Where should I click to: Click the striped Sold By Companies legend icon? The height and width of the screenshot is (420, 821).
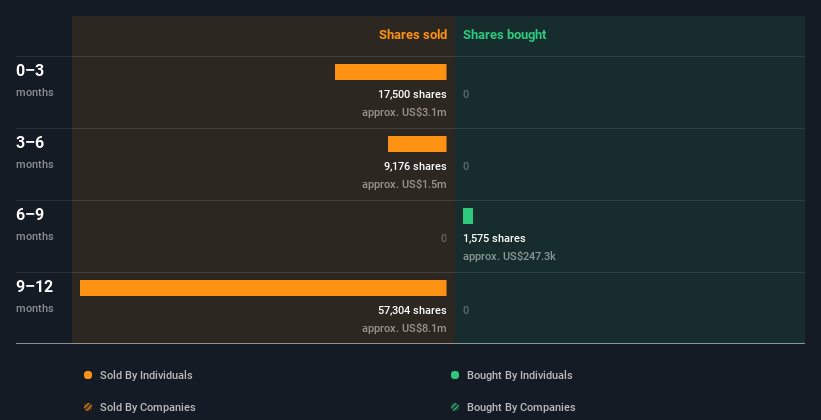tap(88, 407)
